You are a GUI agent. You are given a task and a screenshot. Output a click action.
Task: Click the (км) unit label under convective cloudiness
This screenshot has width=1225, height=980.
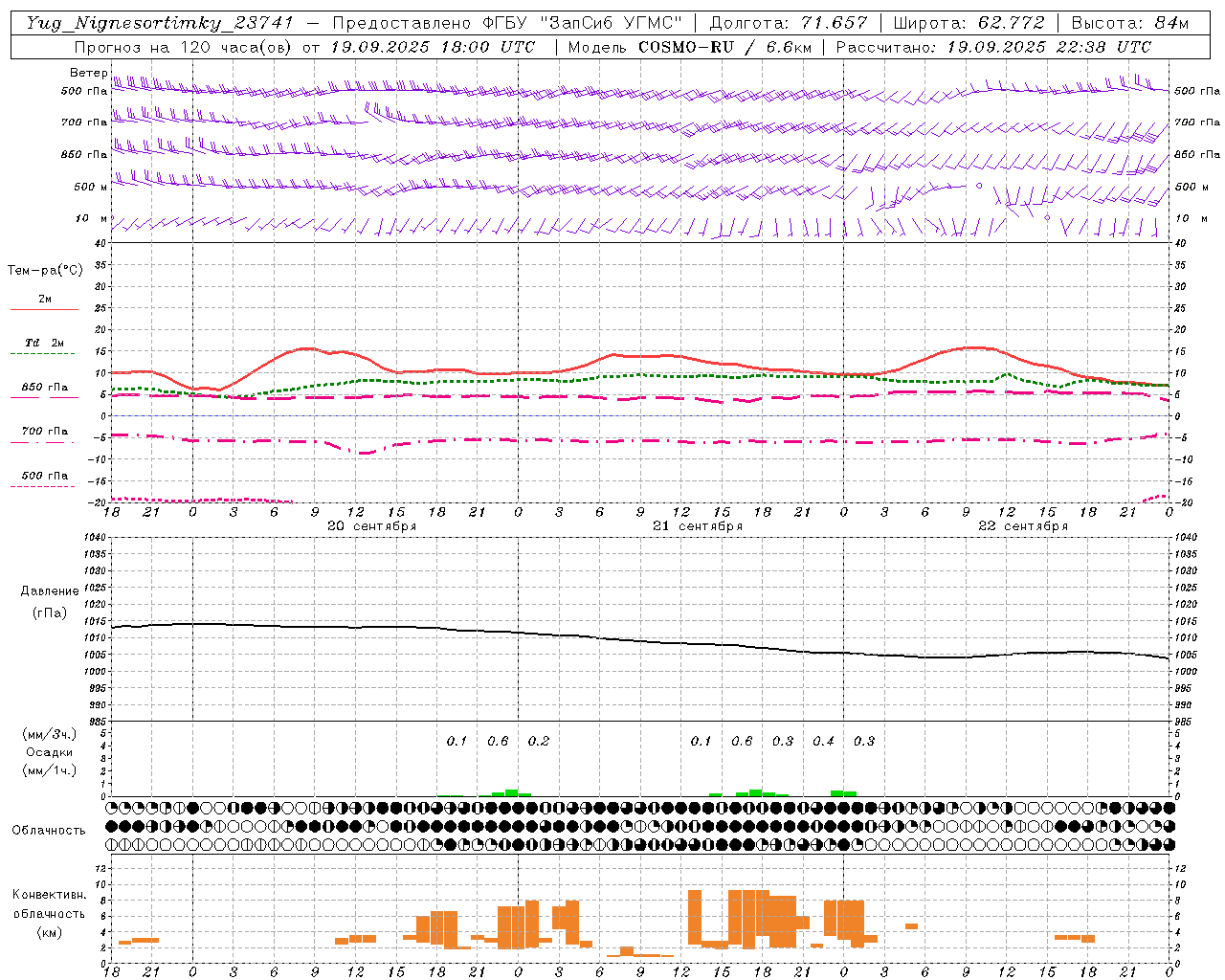coord(50,932)
